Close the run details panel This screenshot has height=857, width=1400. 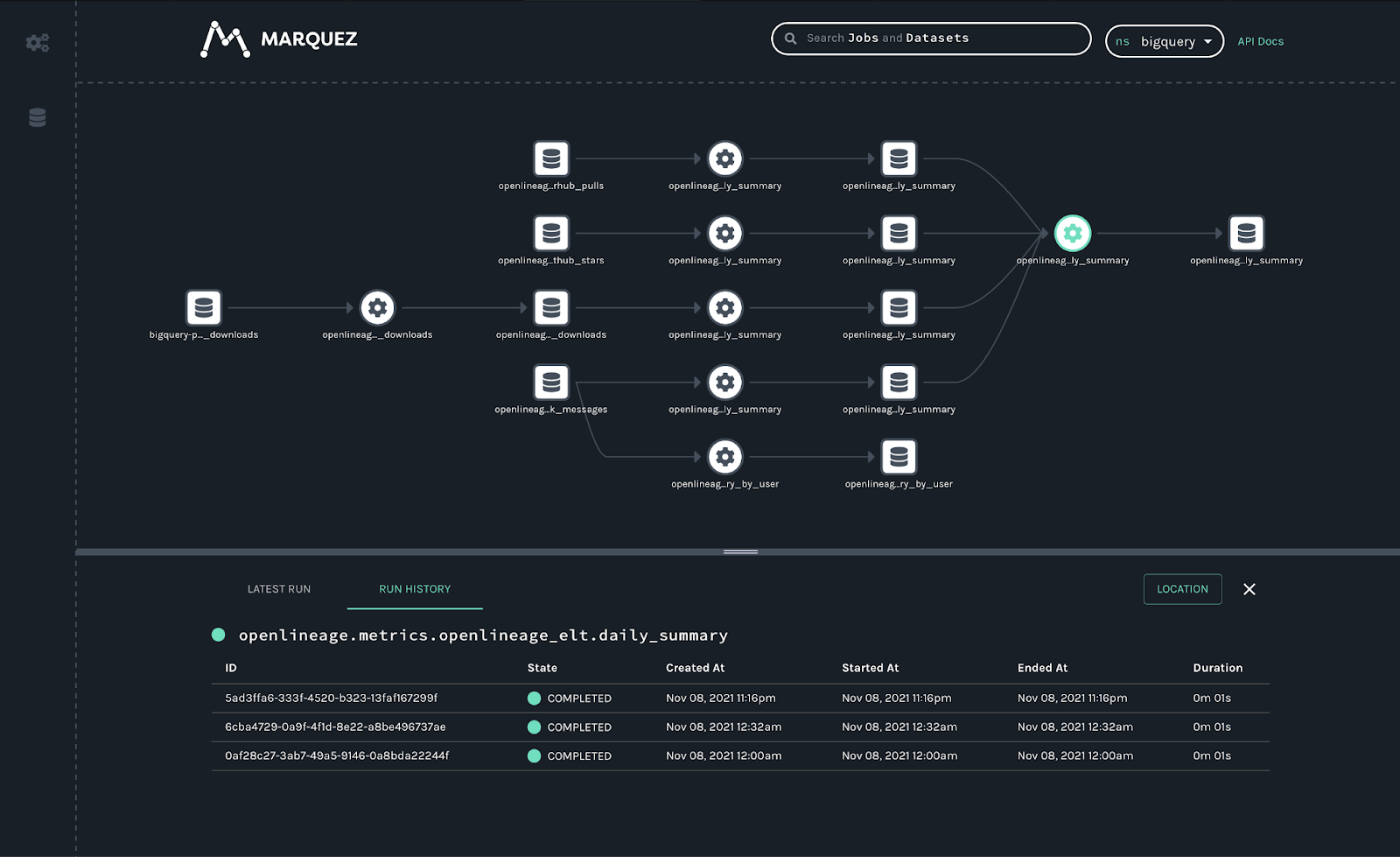click(x=1249, y=589)
